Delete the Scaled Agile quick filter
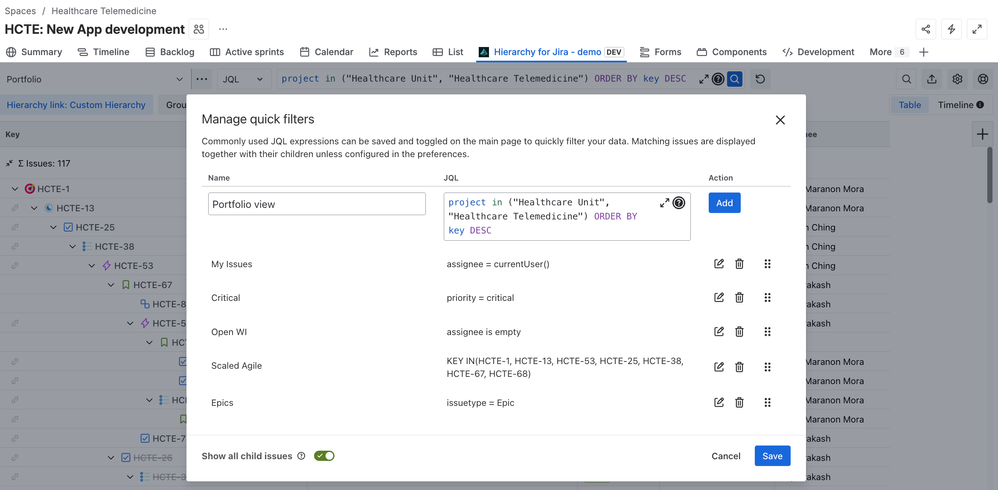This screenshot has height=490, width=998. (x=739, y=367)
